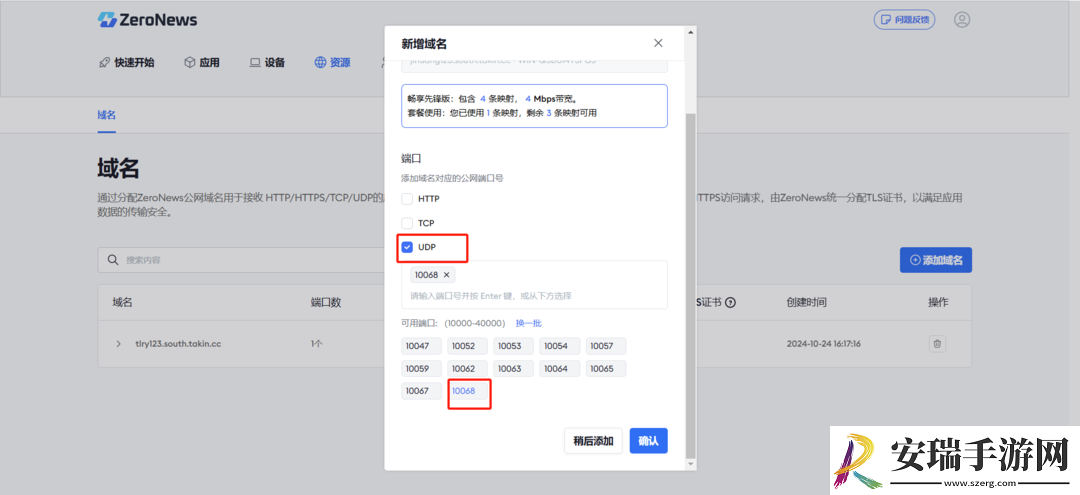Click the 域名 column header
The image size is (1080, 495).
(x=123, y=302)
